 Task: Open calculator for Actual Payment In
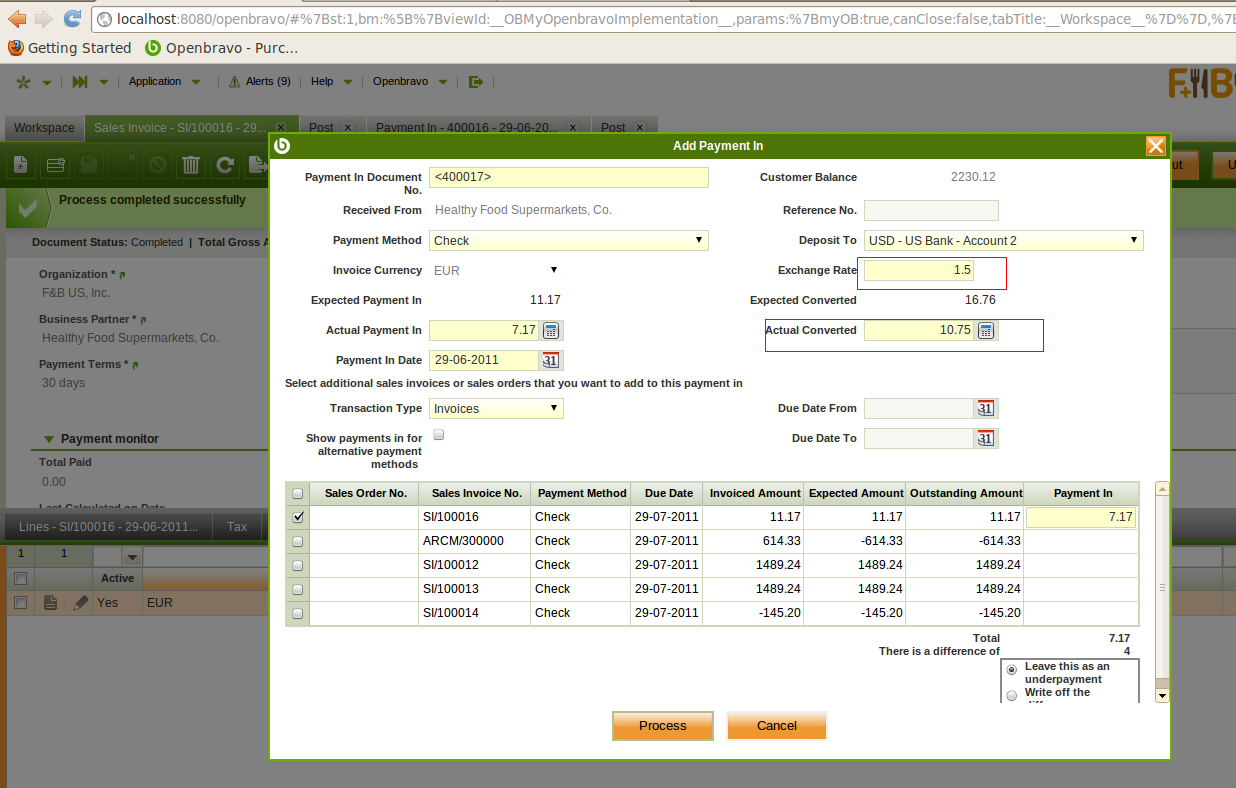[x=552, y=330]
